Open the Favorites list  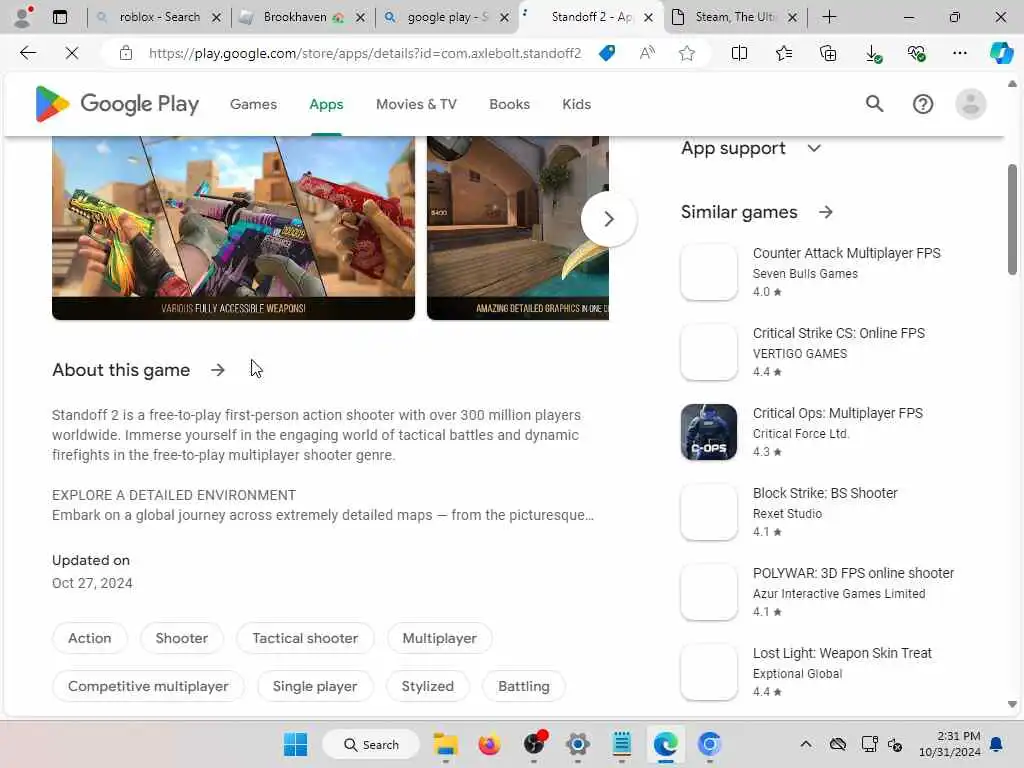click(x=784, y=53)
